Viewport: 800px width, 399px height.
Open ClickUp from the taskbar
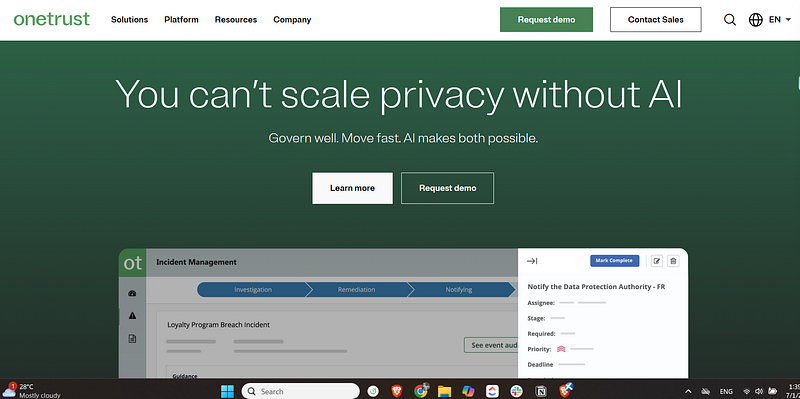coord(492,391)
